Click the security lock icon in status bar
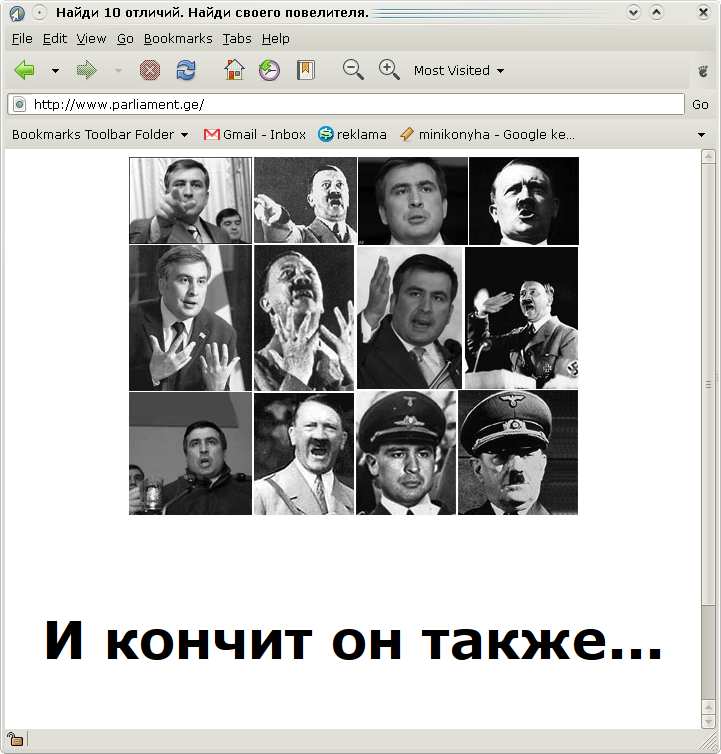 point(16,739)
